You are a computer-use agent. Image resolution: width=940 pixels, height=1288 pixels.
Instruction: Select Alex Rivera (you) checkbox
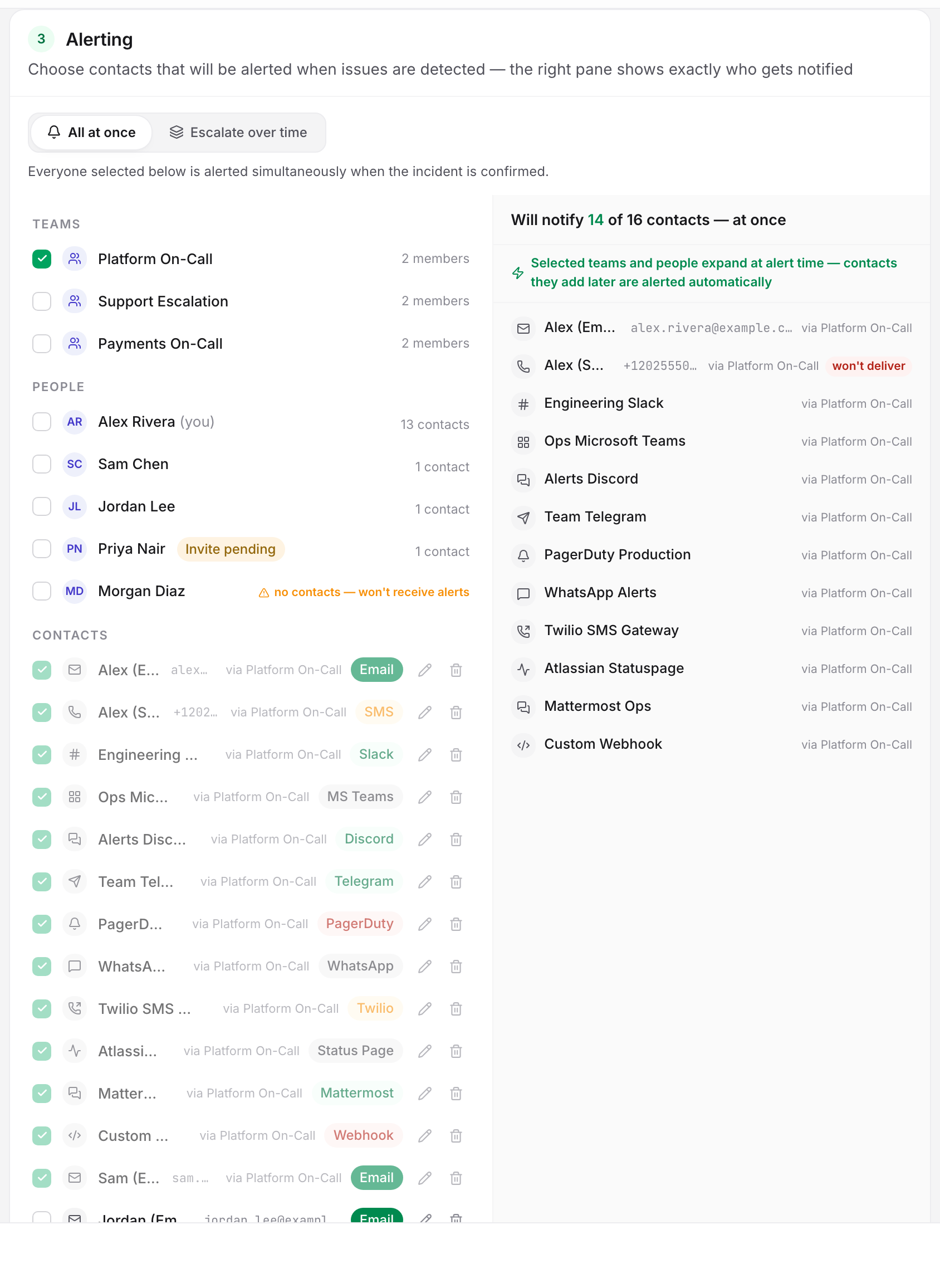[x=42, y=422]
